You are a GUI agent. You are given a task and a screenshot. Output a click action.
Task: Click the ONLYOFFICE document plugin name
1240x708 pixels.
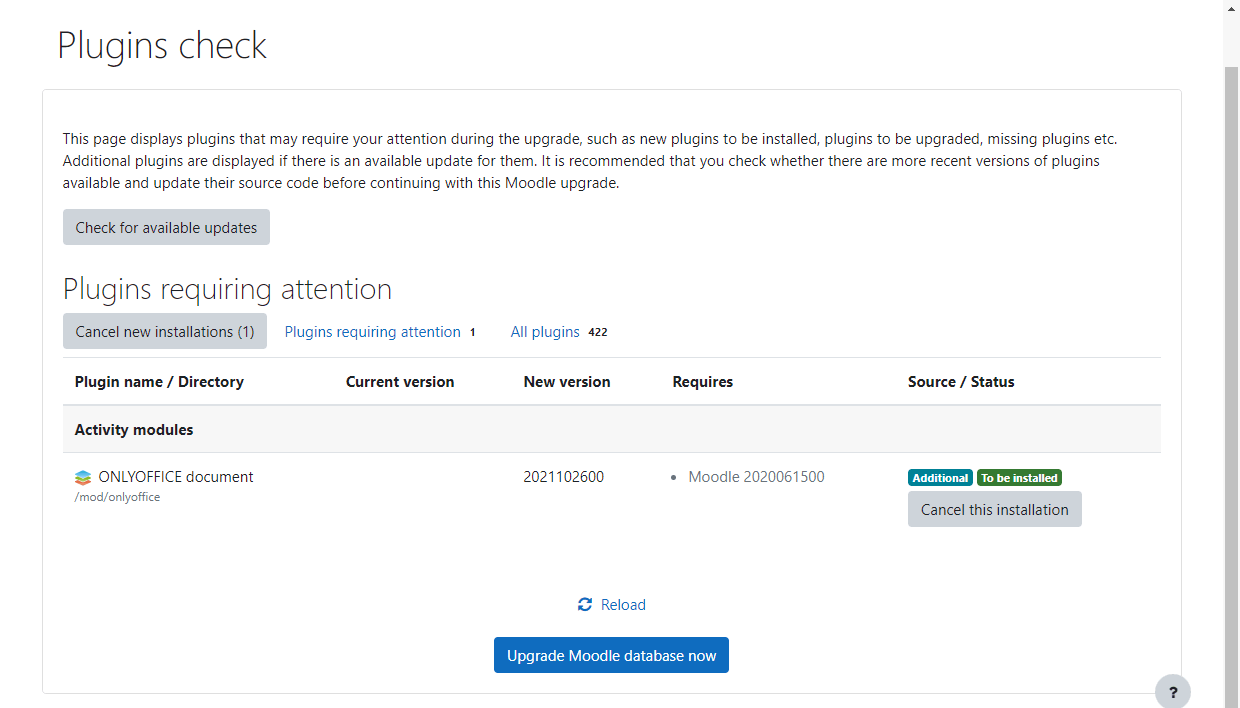[176, 477]
